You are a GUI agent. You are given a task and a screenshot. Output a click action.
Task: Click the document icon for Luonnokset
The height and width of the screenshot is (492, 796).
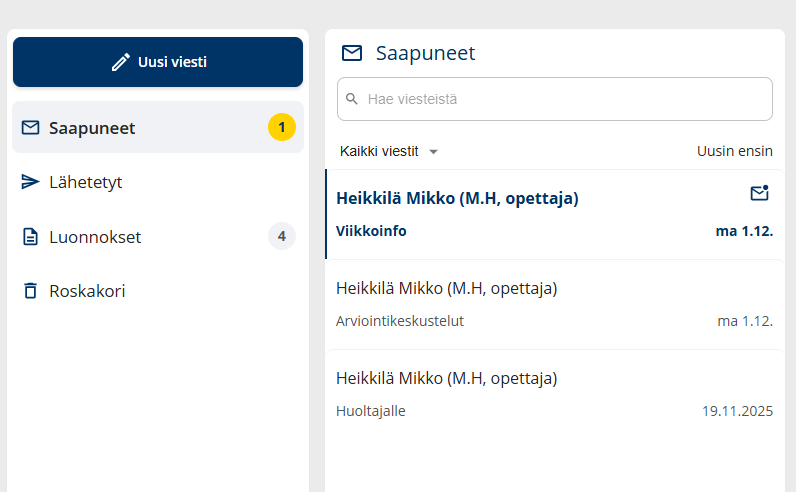point(30,237)
